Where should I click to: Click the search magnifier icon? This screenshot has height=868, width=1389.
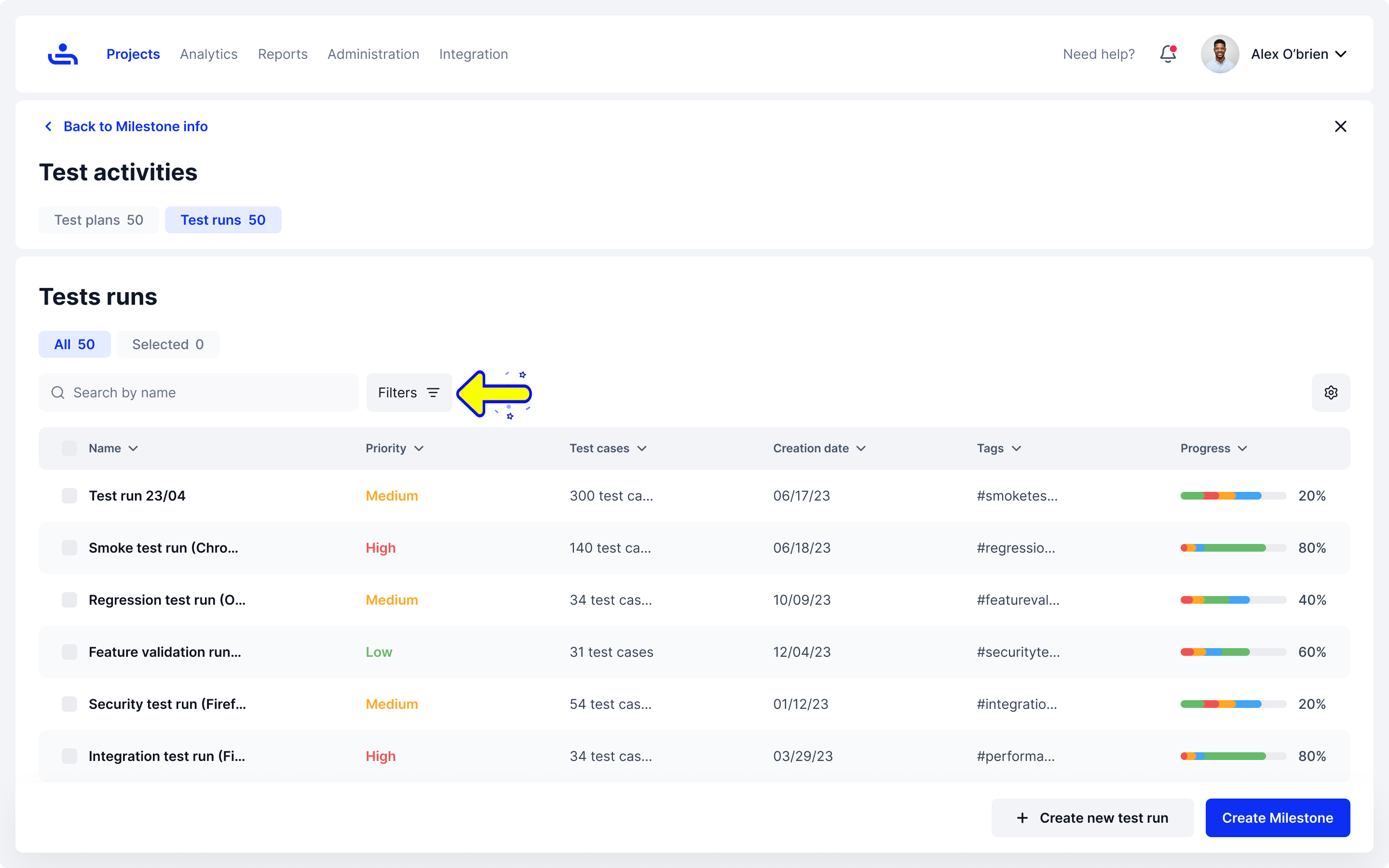(x=58, y=393)
